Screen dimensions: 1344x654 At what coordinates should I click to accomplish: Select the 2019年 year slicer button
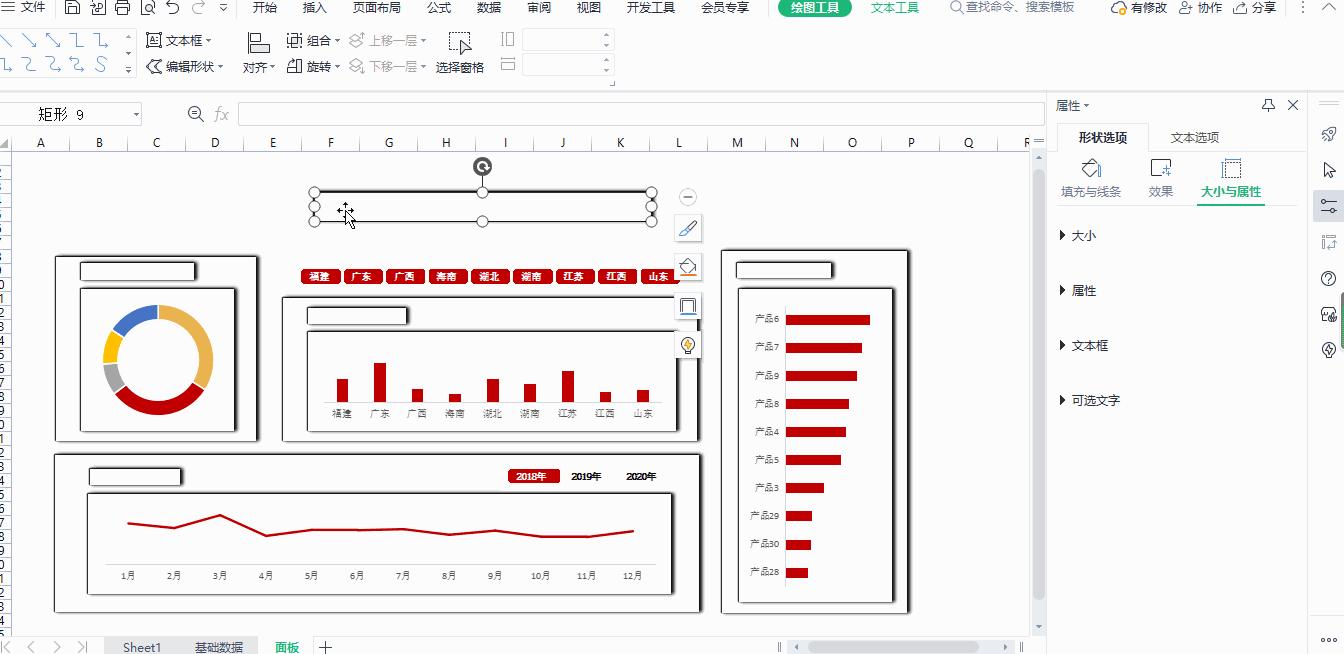tap(586, 477)
